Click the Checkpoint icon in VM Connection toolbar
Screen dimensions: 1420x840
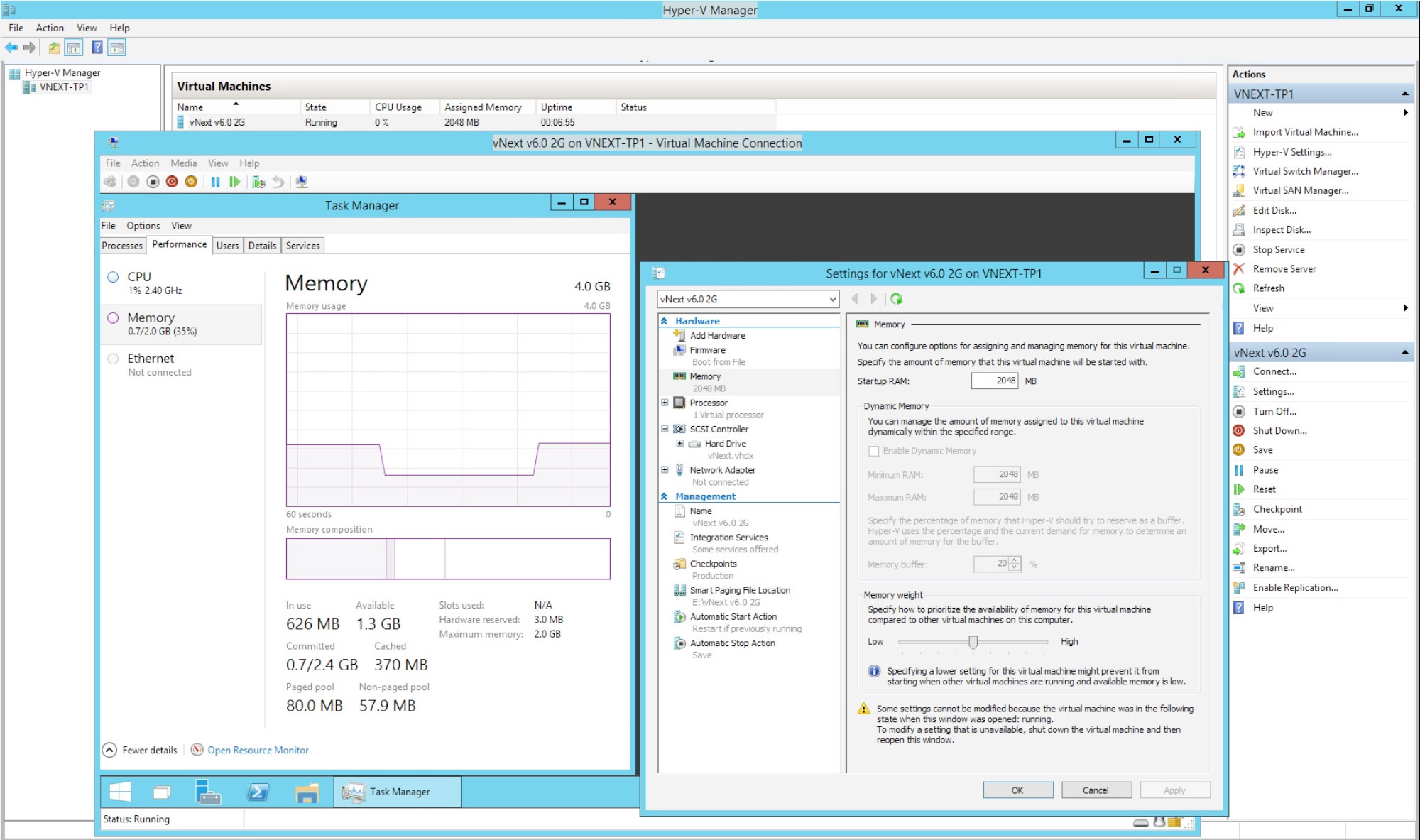[258, 182]
